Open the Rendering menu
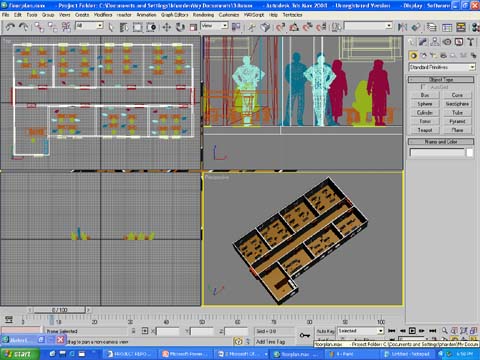 [x=203, y=15]
